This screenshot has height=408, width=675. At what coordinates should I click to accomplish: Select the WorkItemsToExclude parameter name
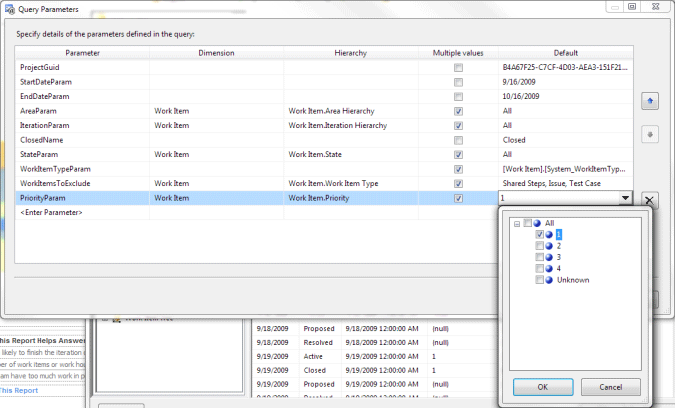pyautogui.click(x=55, y=183)
